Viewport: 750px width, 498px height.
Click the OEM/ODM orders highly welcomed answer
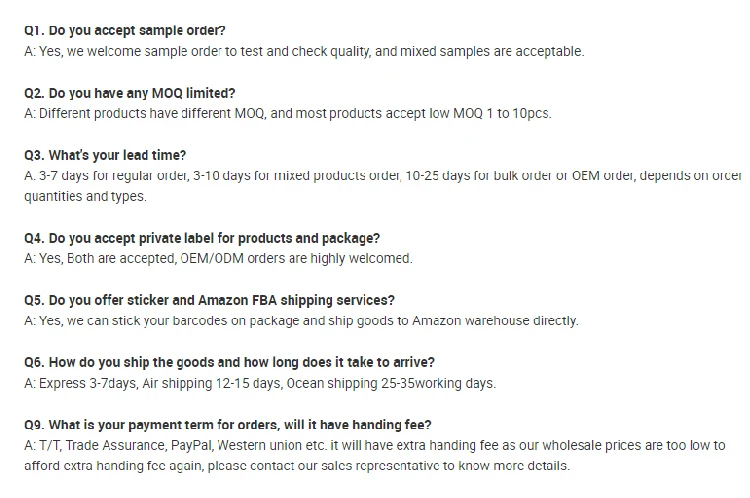tap(218, 258)
